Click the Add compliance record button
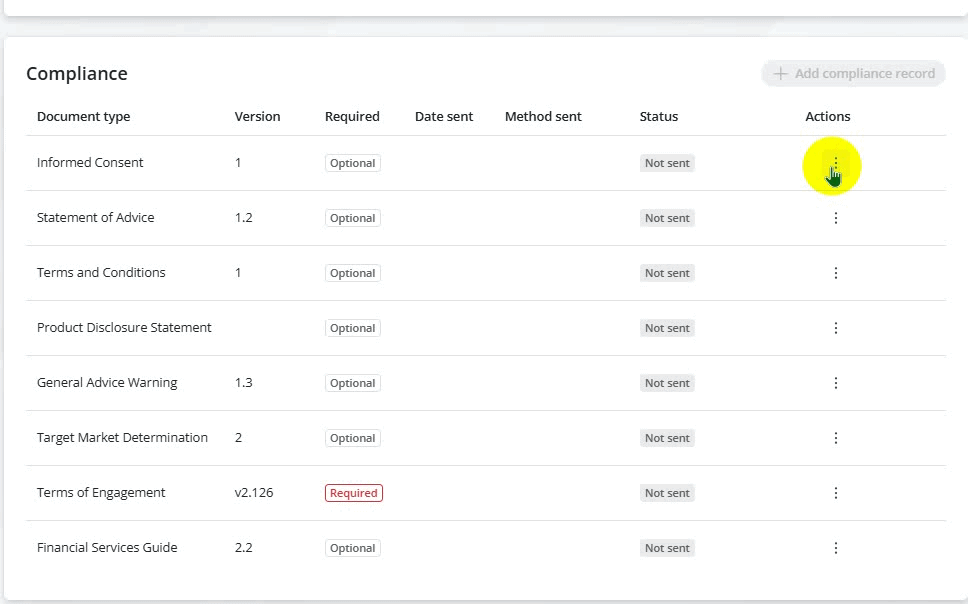 853,73
